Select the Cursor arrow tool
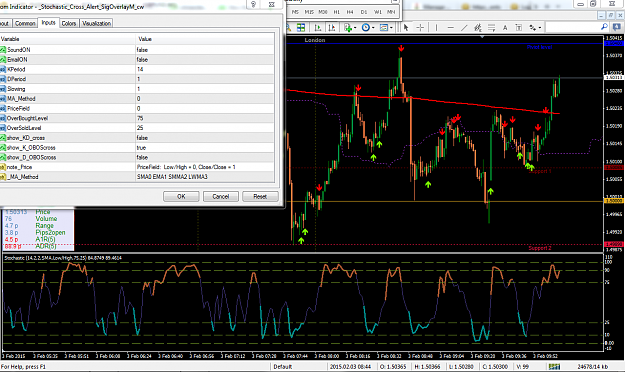Screen dimensions: 625x372 click(406, 28)
